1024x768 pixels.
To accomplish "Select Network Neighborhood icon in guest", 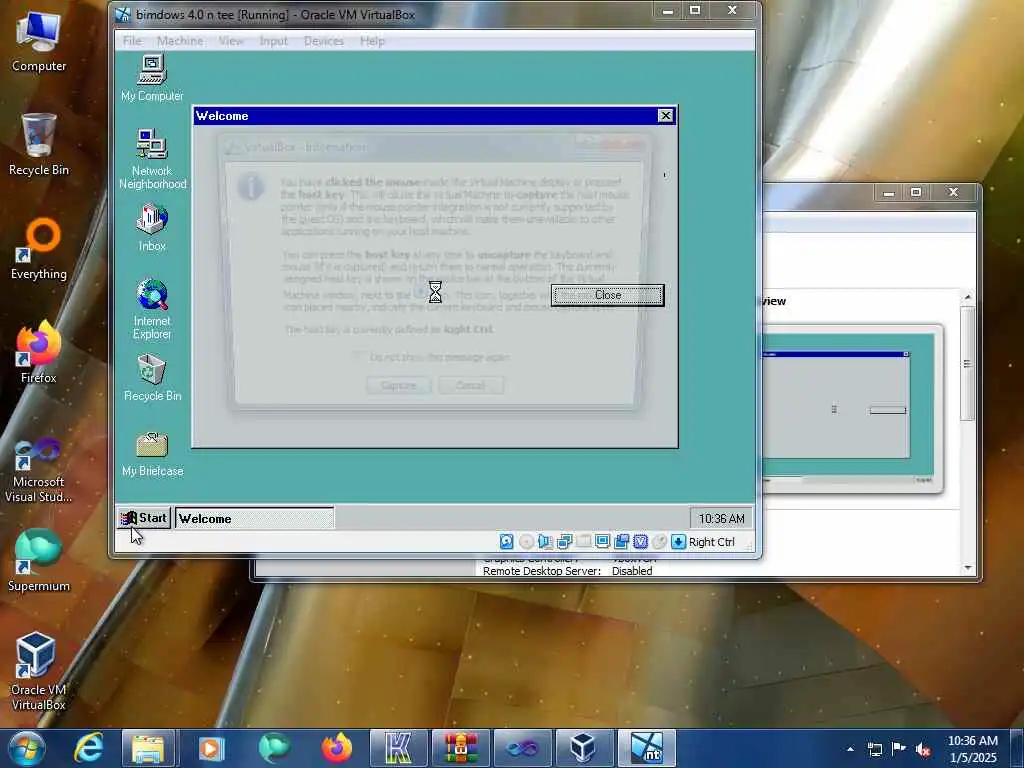I will point(152,159).
